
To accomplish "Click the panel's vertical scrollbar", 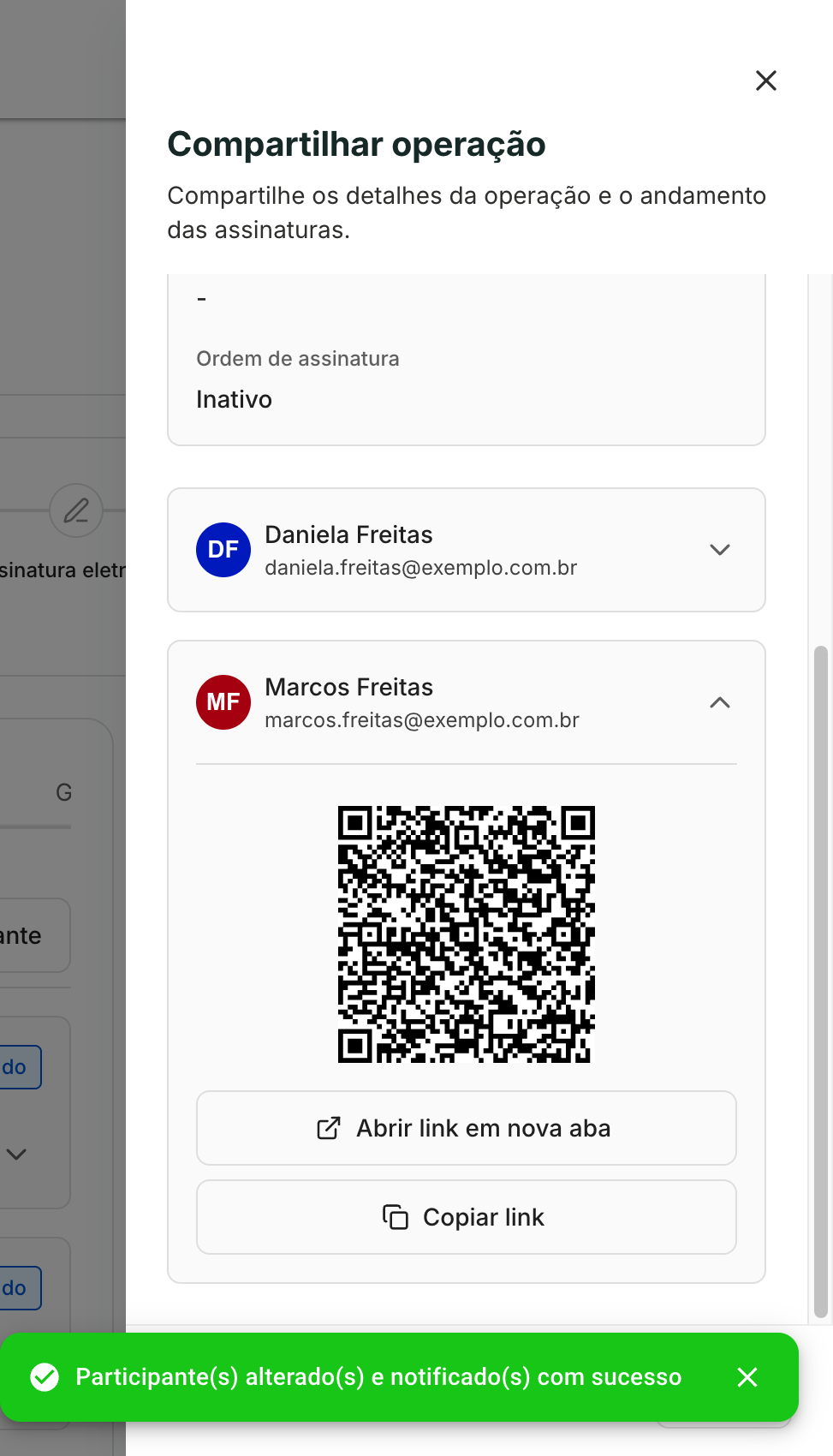I will coord(820,982).
